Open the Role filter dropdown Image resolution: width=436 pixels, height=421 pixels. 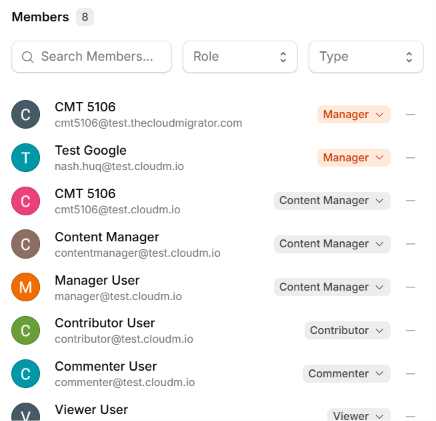(x=240, y=57)
